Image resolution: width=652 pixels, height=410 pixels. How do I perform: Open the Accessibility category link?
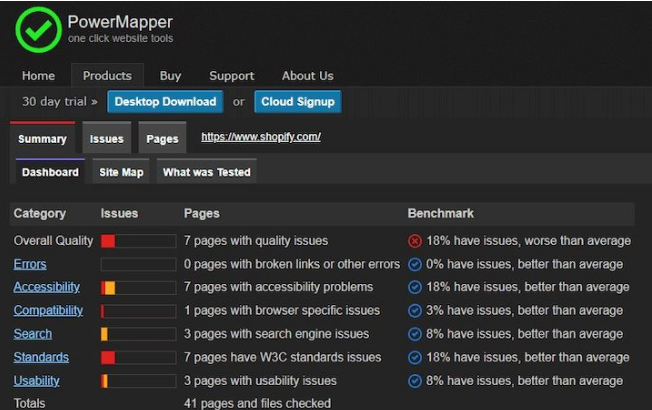(x=47, y=287)
